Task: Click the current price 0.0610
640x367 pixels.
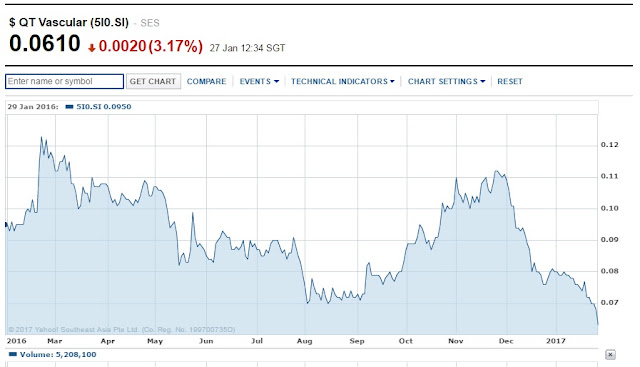Action: tap(44, 43)
